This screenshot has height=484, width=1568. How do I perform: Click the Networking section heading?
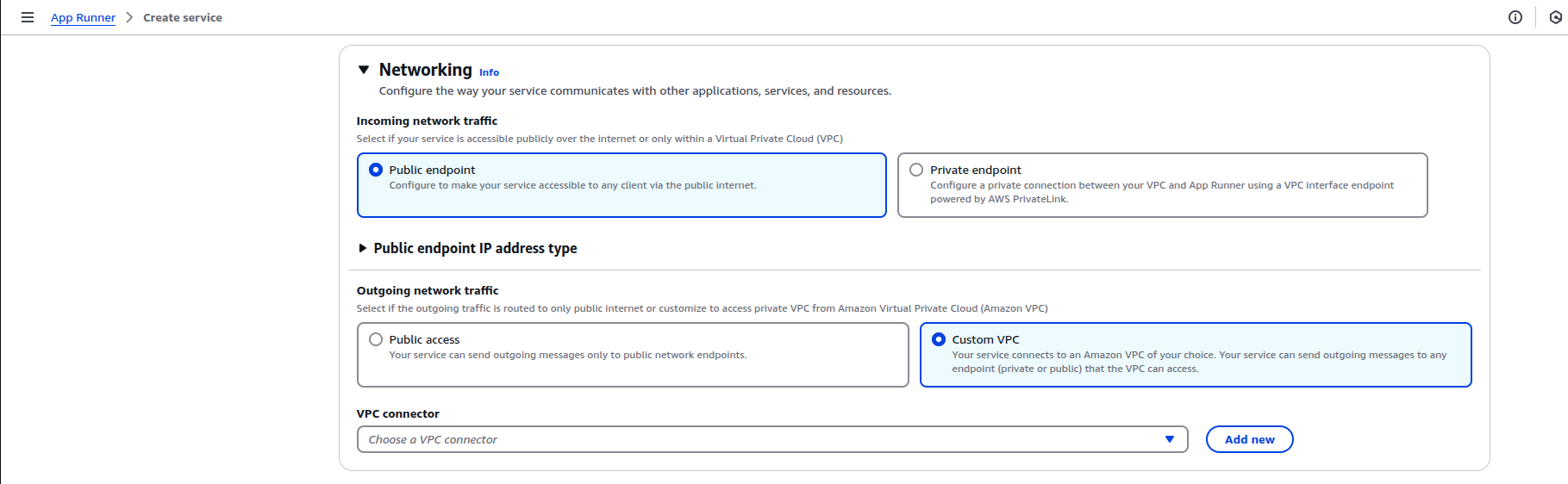tap(425, 70)
